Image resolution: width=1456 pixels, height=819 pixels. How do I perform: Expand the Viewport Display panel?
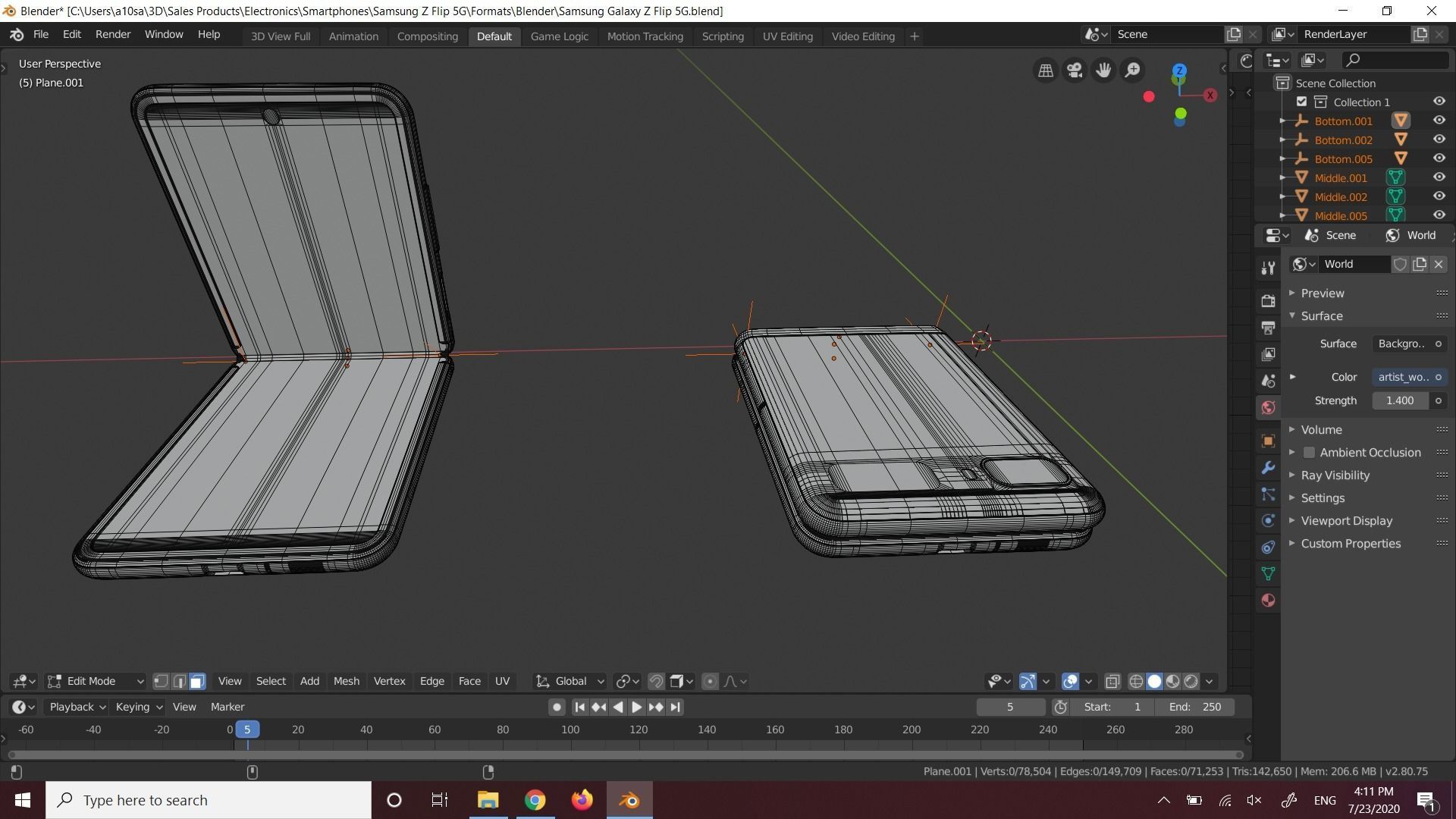point(1346,521)
